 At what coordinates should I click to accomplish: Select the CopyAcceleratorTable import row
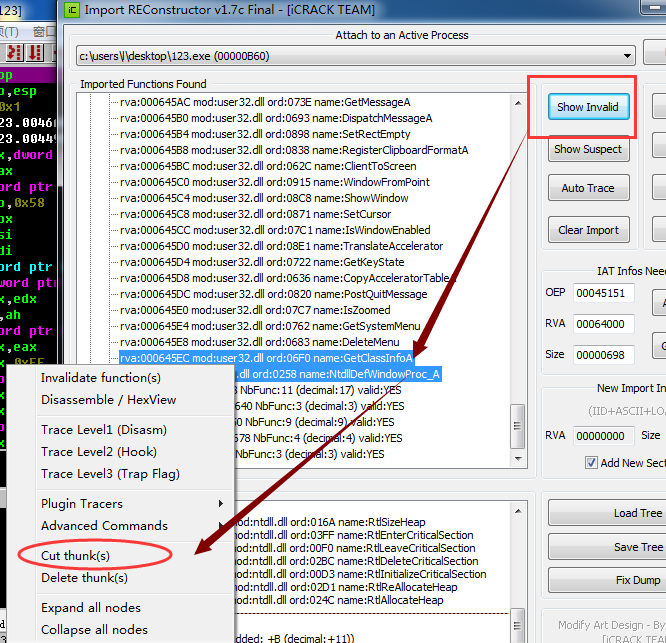pos(288,278)
